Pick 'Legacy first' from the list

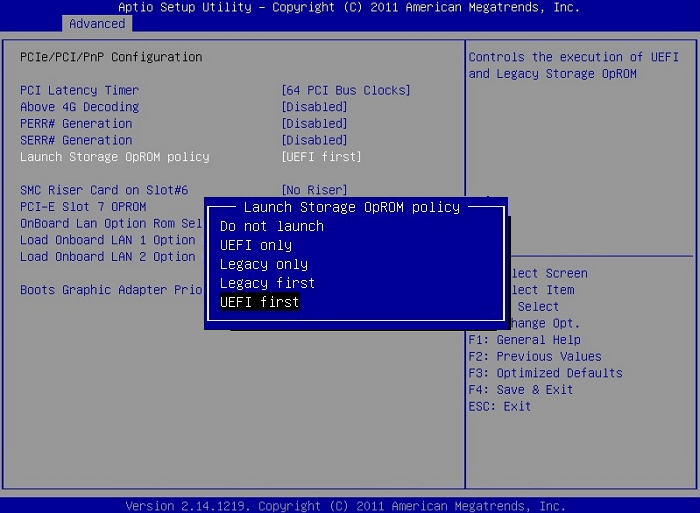click(x=267, y=283)
